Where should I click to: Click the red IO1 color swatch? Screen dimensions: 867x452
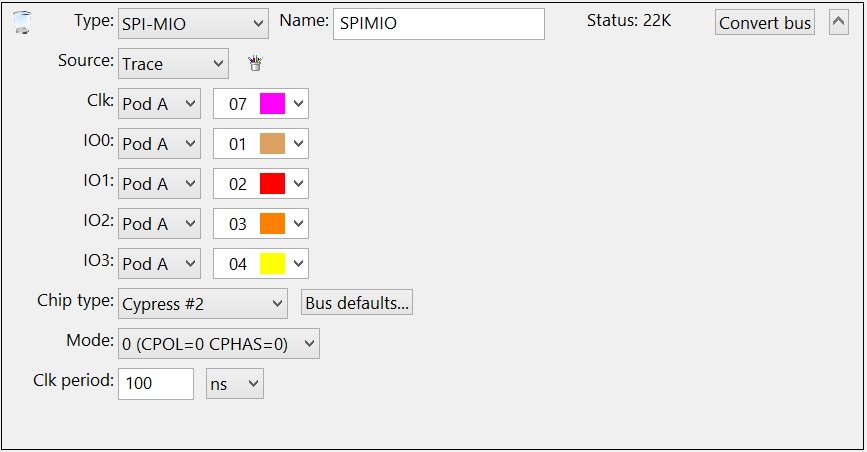point(273,183)
